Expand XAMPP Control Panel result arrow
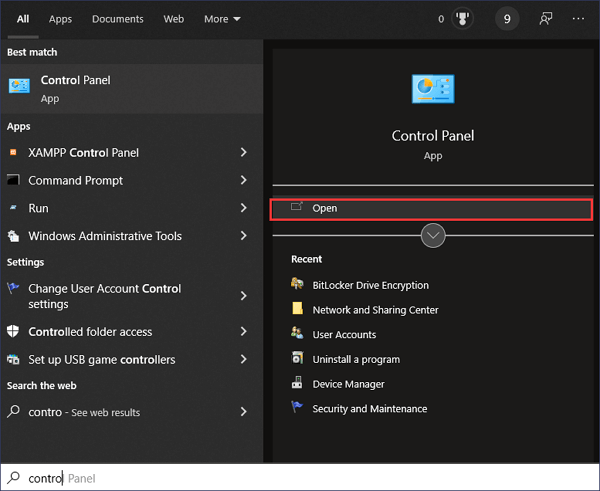600x491 pixels. pyautogui.click(x=244, y=153)
